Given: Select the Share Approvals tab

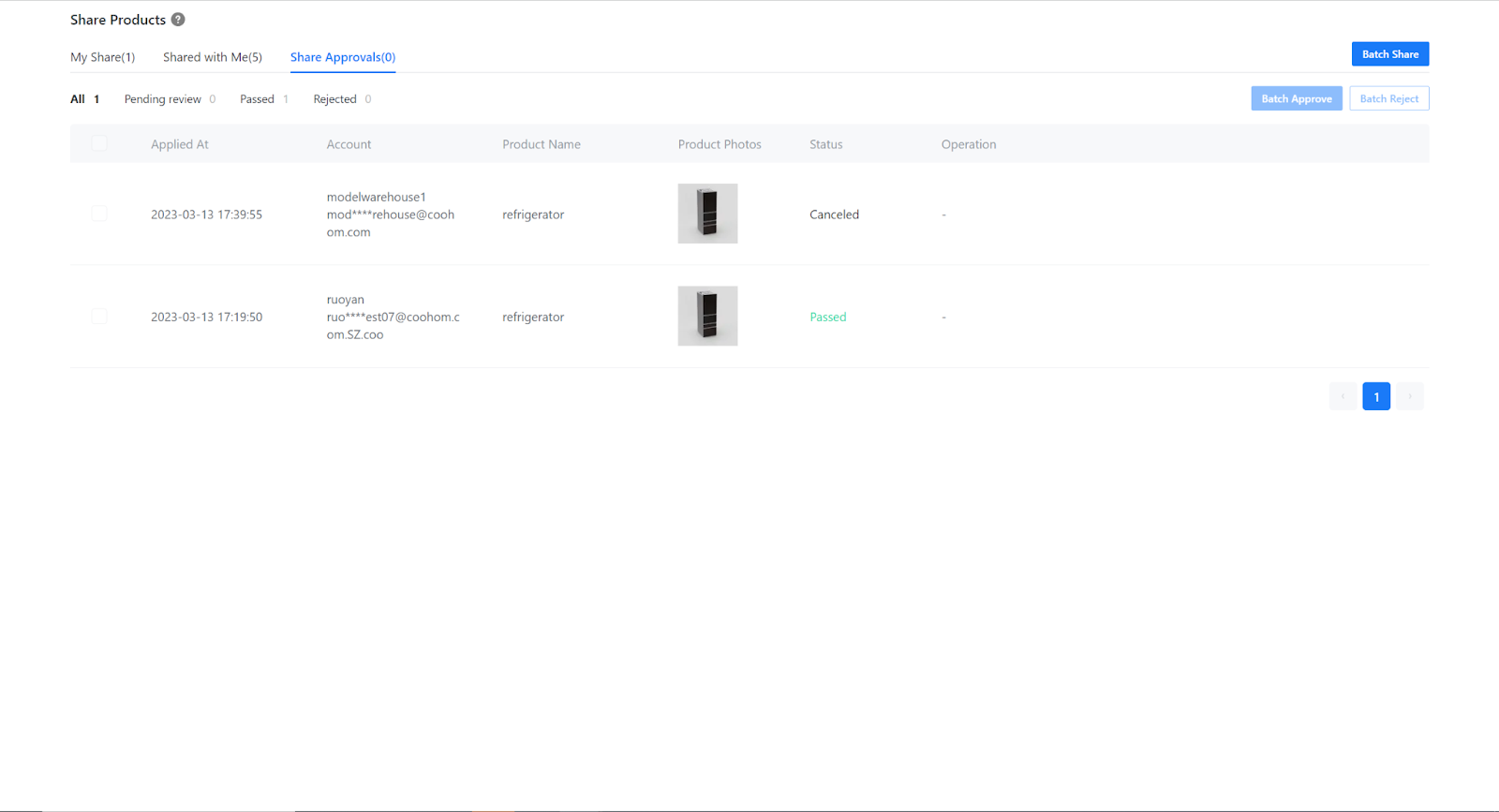Looking at the screenshot, I should coord(342,57).
